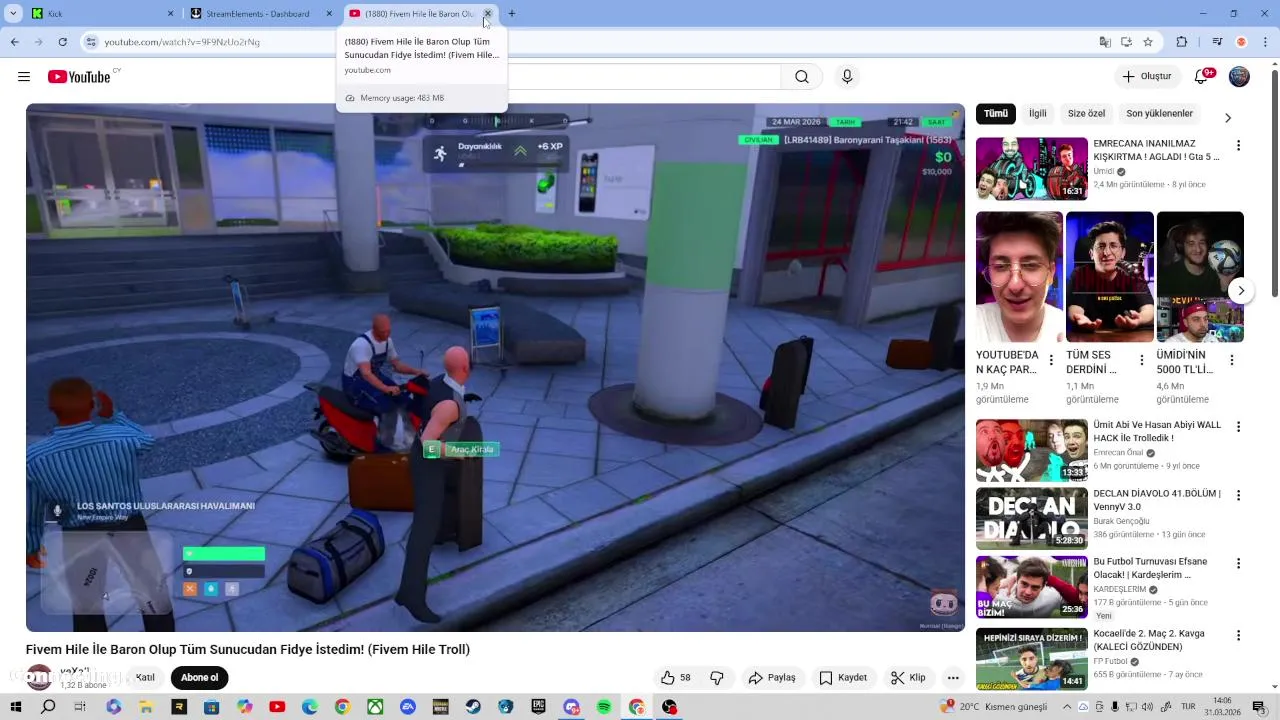Screen dimensions: 1280x720
Task: Open options for EMRECANA INANILMAZ KIŞKIRTMA video
Action: pyautogui.click(x=1238, y=146)
